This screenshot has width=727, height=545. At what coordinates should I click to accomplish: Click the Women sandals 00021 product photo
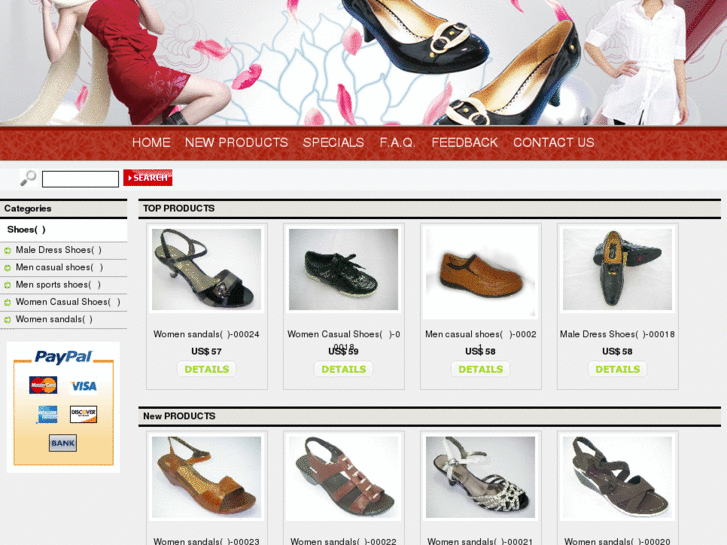click(481, 477)
